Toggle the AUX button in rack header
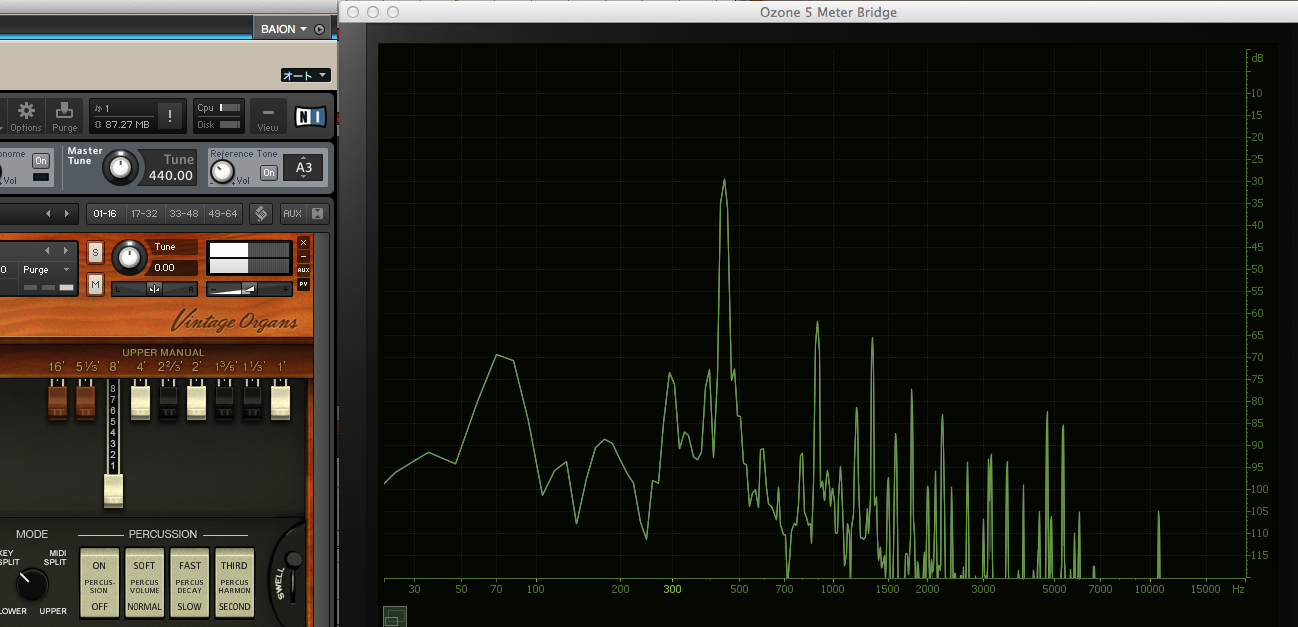The image size is (1298, 627). (292, 213)
